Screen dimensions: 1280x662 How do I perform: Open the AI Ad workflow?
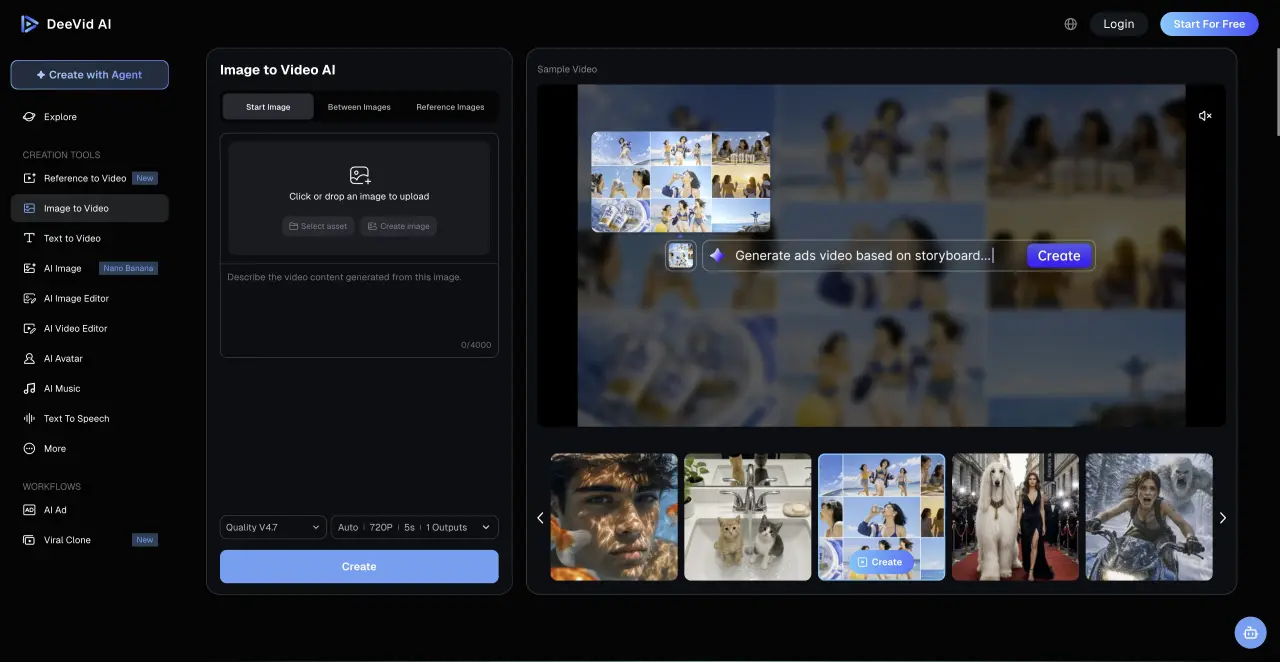[90, 510]
